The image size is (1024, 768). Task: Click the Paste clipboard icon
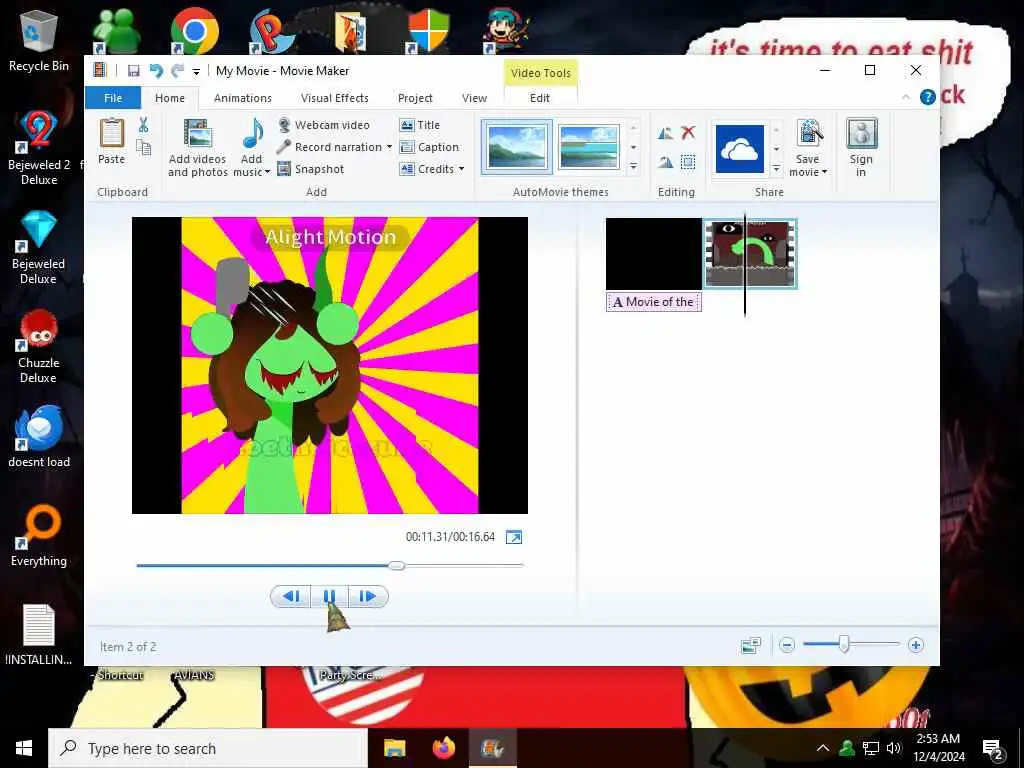tap(112, 134)
